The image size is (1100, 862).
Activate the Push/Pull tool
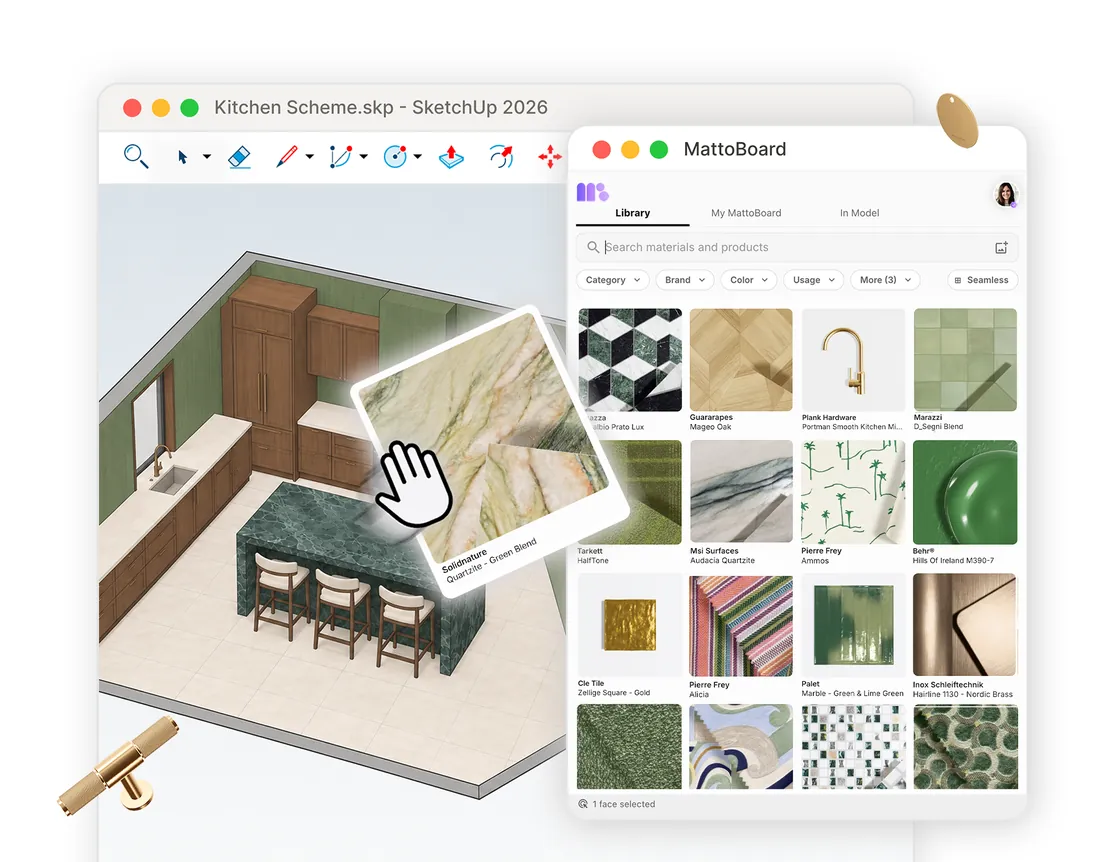[x=451, y=156]
